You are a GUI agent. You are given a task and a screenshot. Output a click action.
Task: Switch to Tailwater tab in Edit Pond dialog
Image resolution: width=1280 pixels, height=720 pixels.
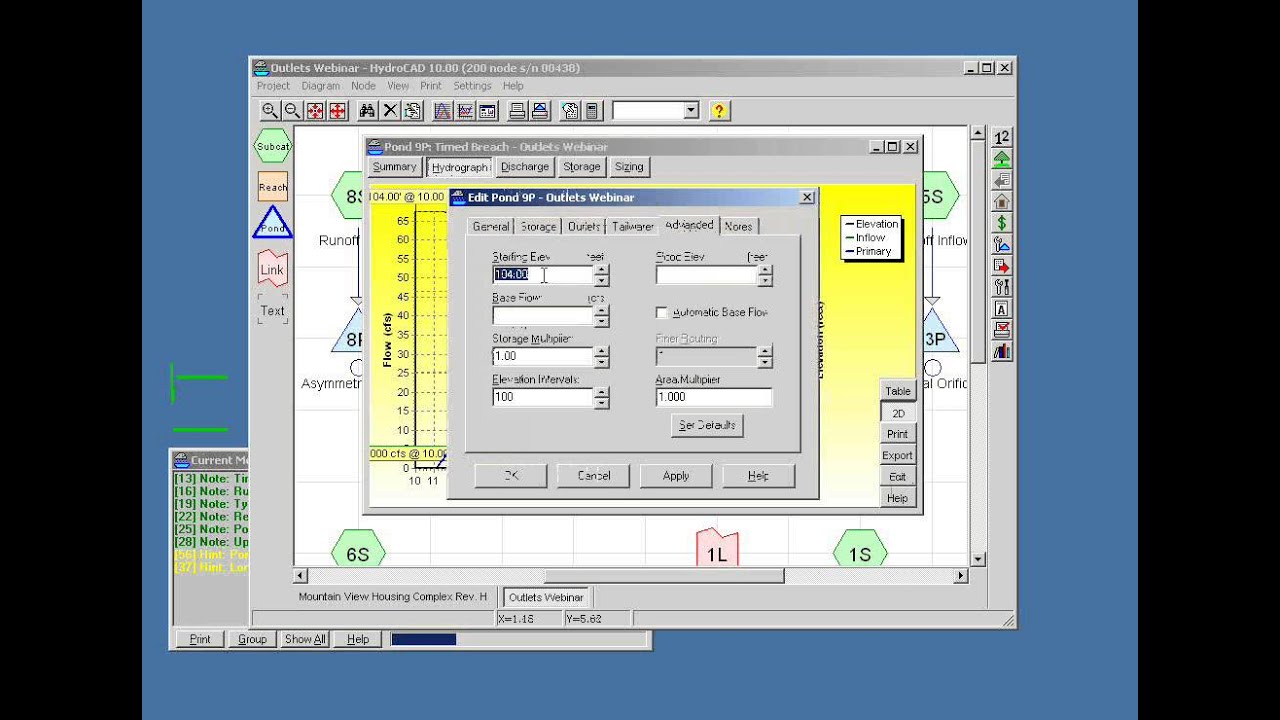pyautogui.click(x=632, y=227)
